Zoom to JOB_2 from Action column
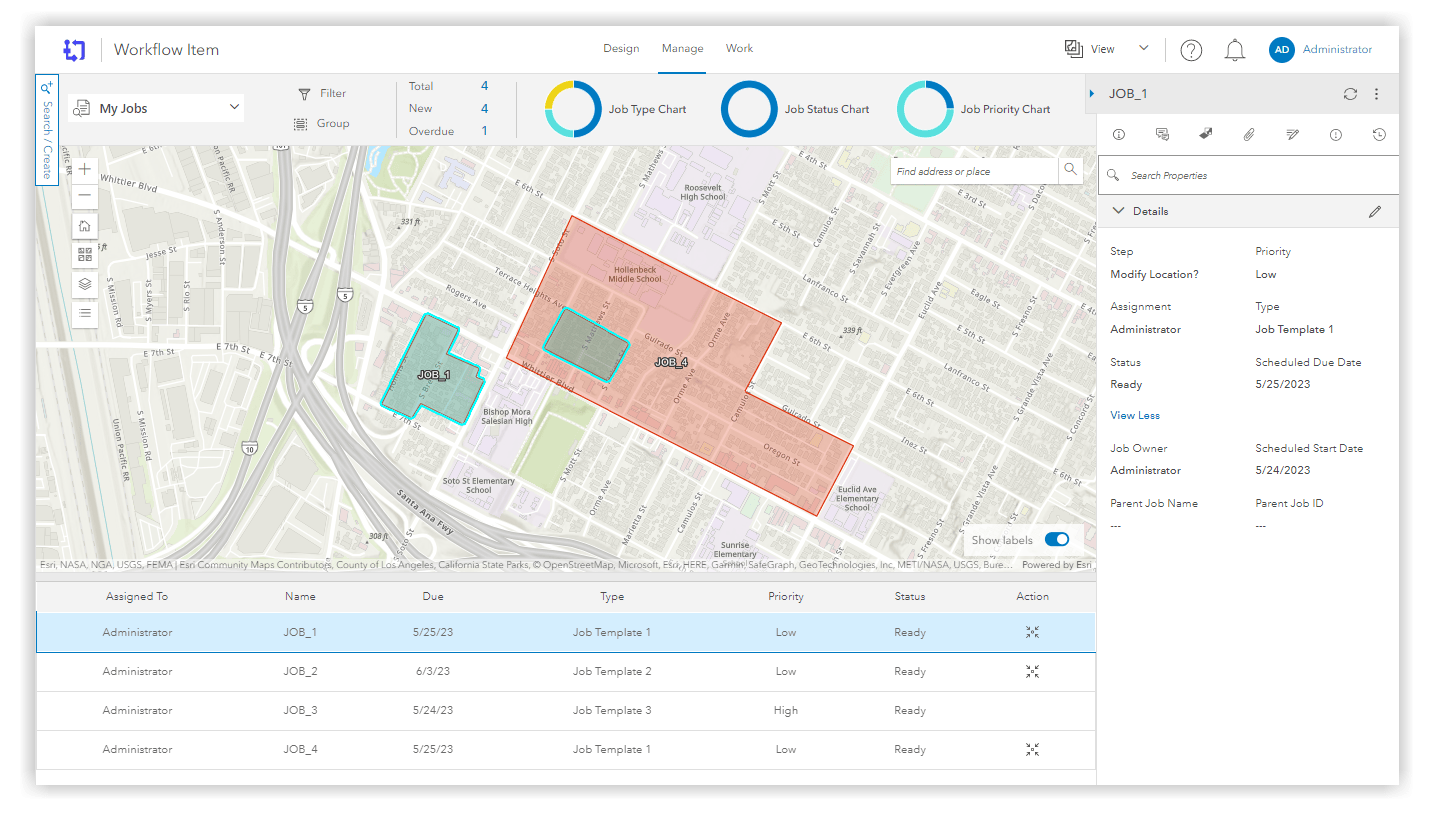 pyautogui.click(x=1033, y=671)
